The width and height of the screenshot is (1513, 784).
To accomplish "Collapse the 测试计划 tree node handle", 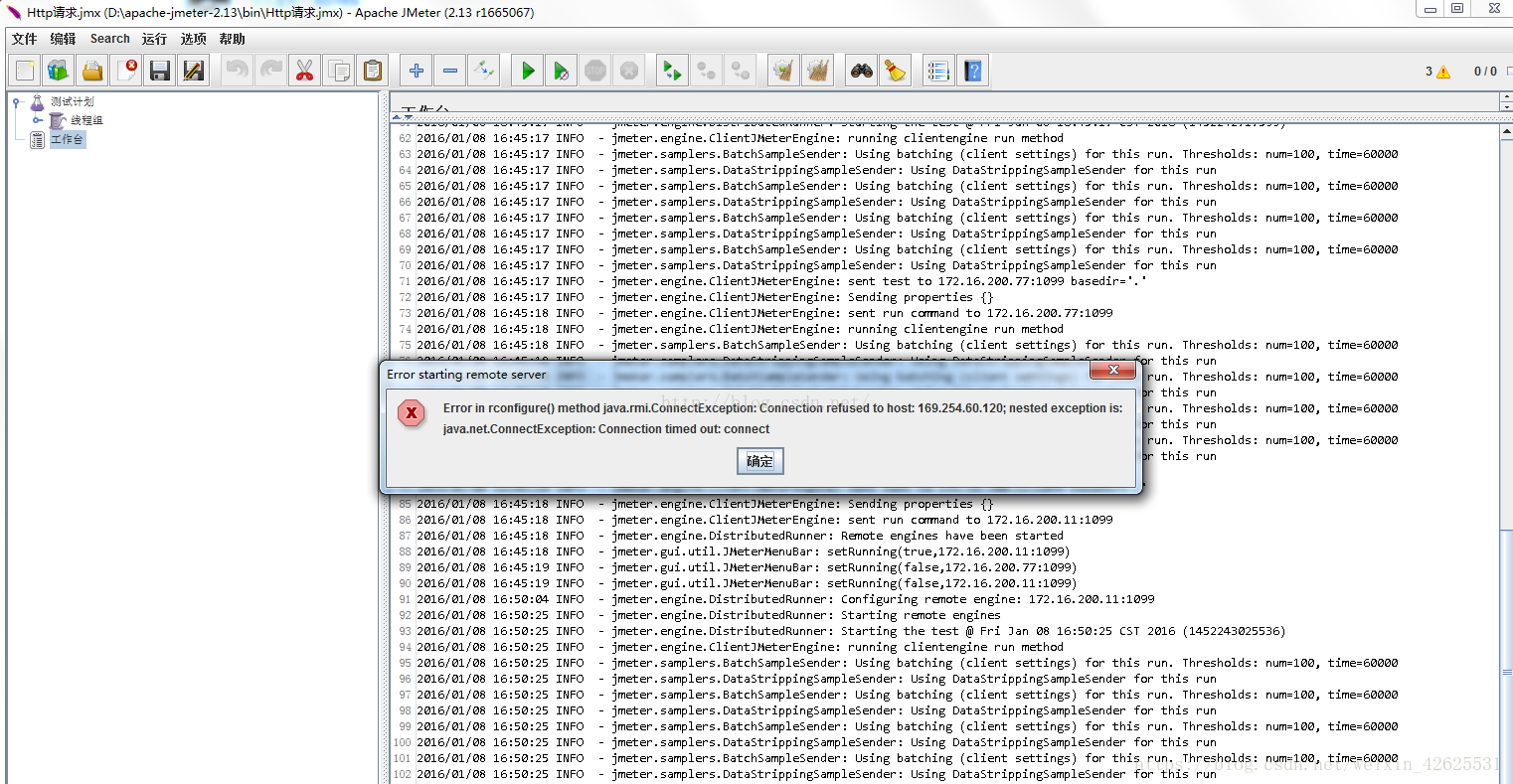I will click(x=16, y=101).
